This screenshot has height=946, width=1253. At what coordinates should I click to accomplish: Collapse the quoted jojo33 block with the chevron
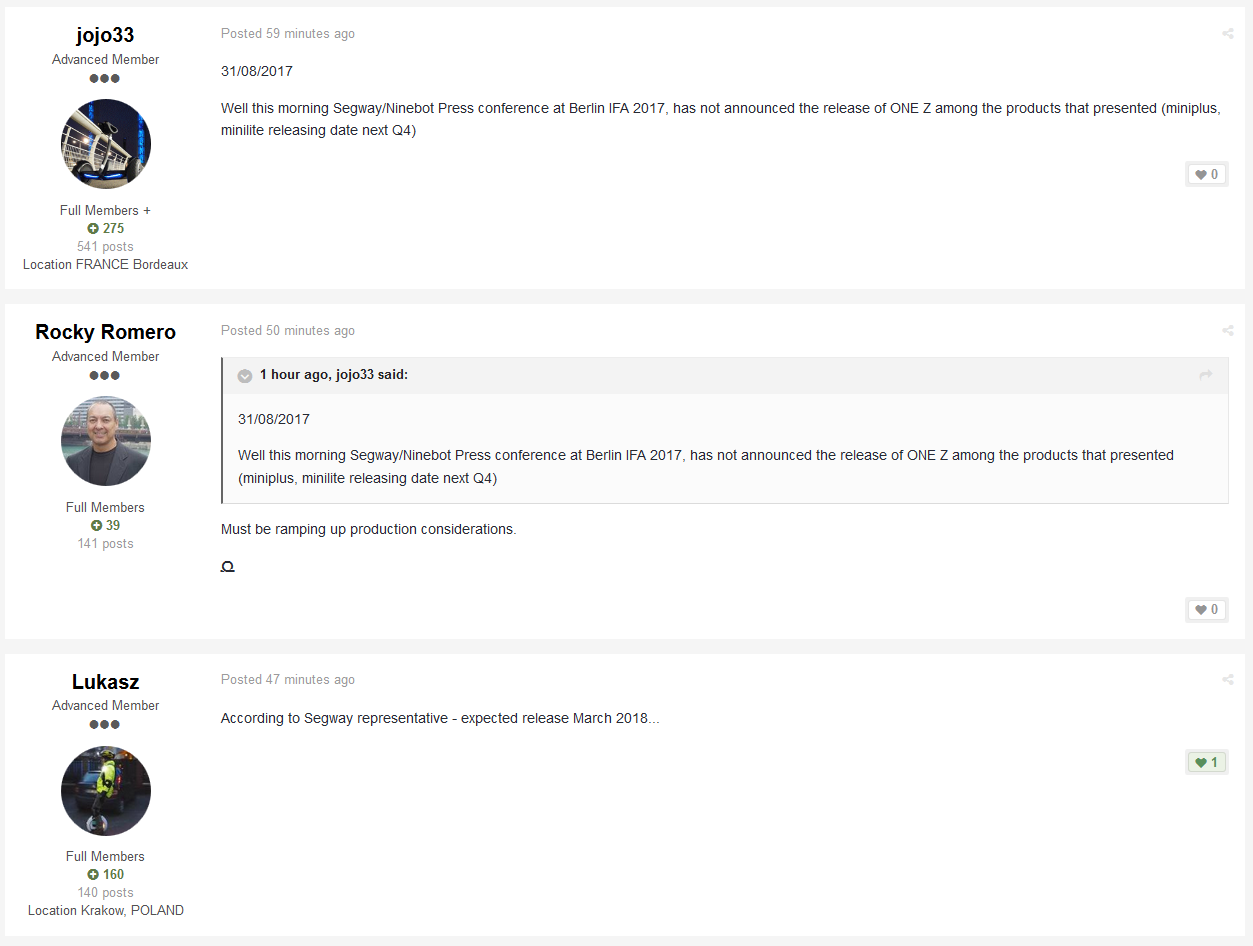pyautogui.click(x=245, y=376)
